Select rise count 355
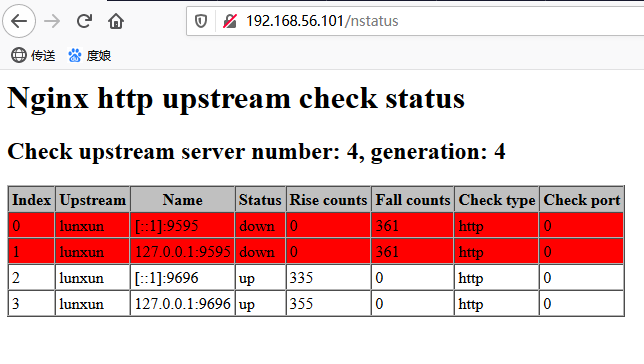 pyautogui.click(x=328, y=304)
